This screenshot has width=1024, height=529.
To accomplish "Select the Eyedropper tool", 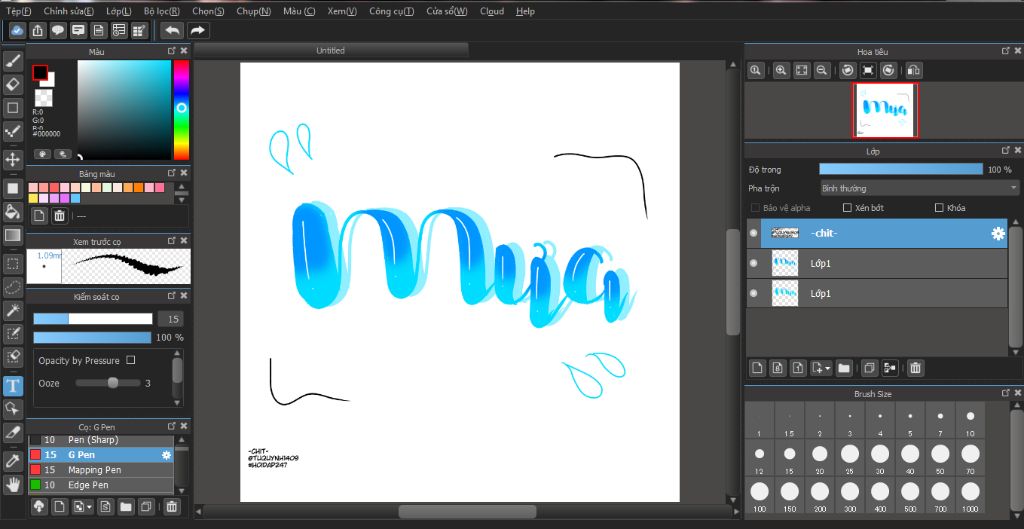I will coord(13,461).
